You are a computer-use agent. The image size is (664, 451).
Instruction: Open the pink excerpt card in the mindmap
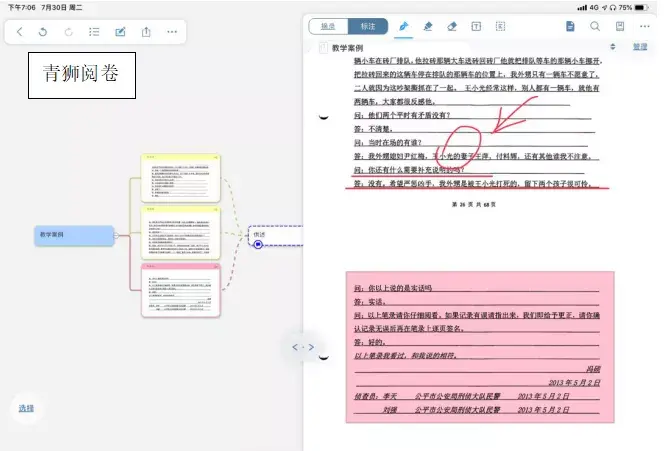[181, 290]
